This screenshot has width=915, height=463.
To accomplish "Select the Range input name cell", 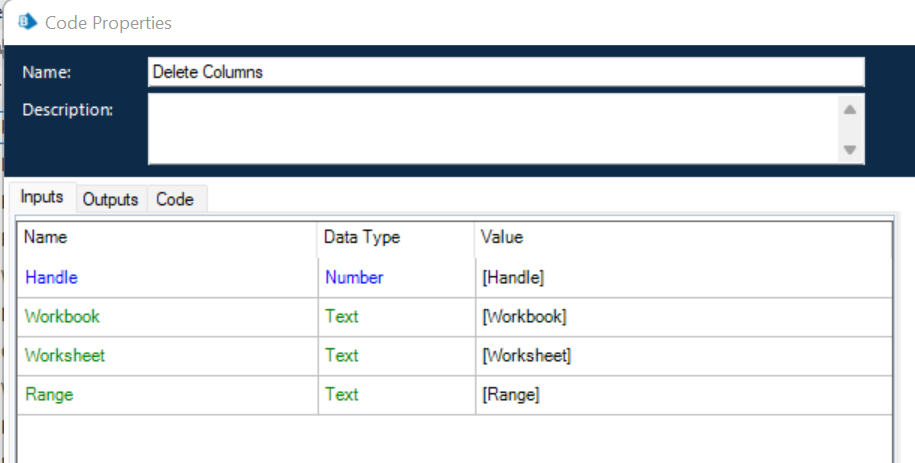I will pyautogui.click(x=167, y=395).
